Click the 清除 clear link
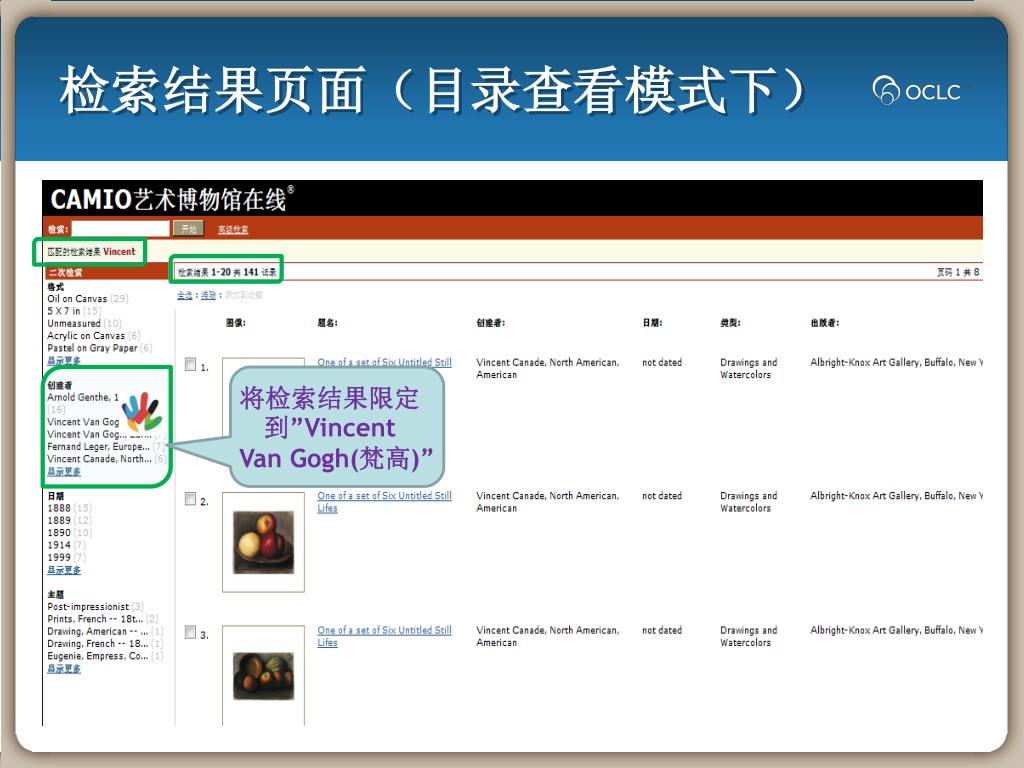1024x768 pixels. coord(208,295)
